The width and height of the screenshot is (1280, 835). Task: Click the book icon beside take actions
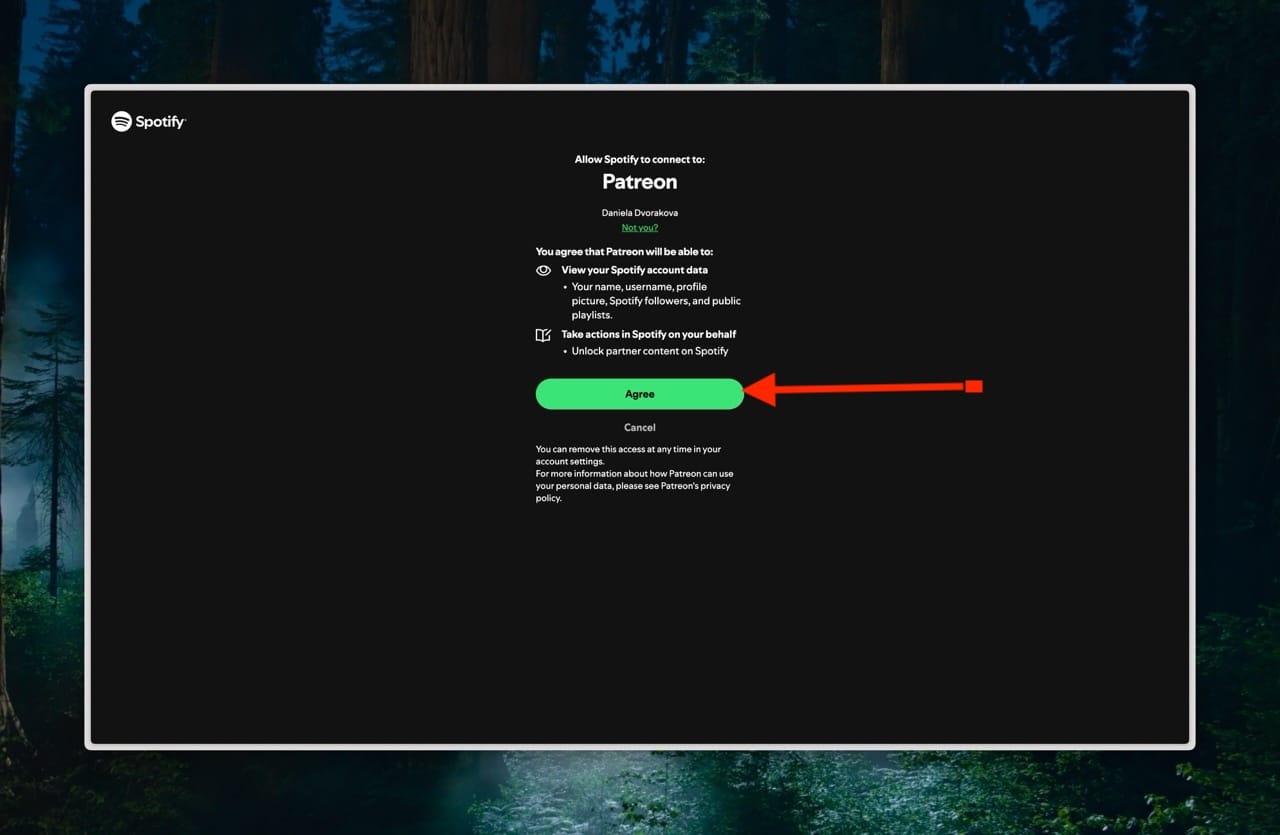coord(543,335)
